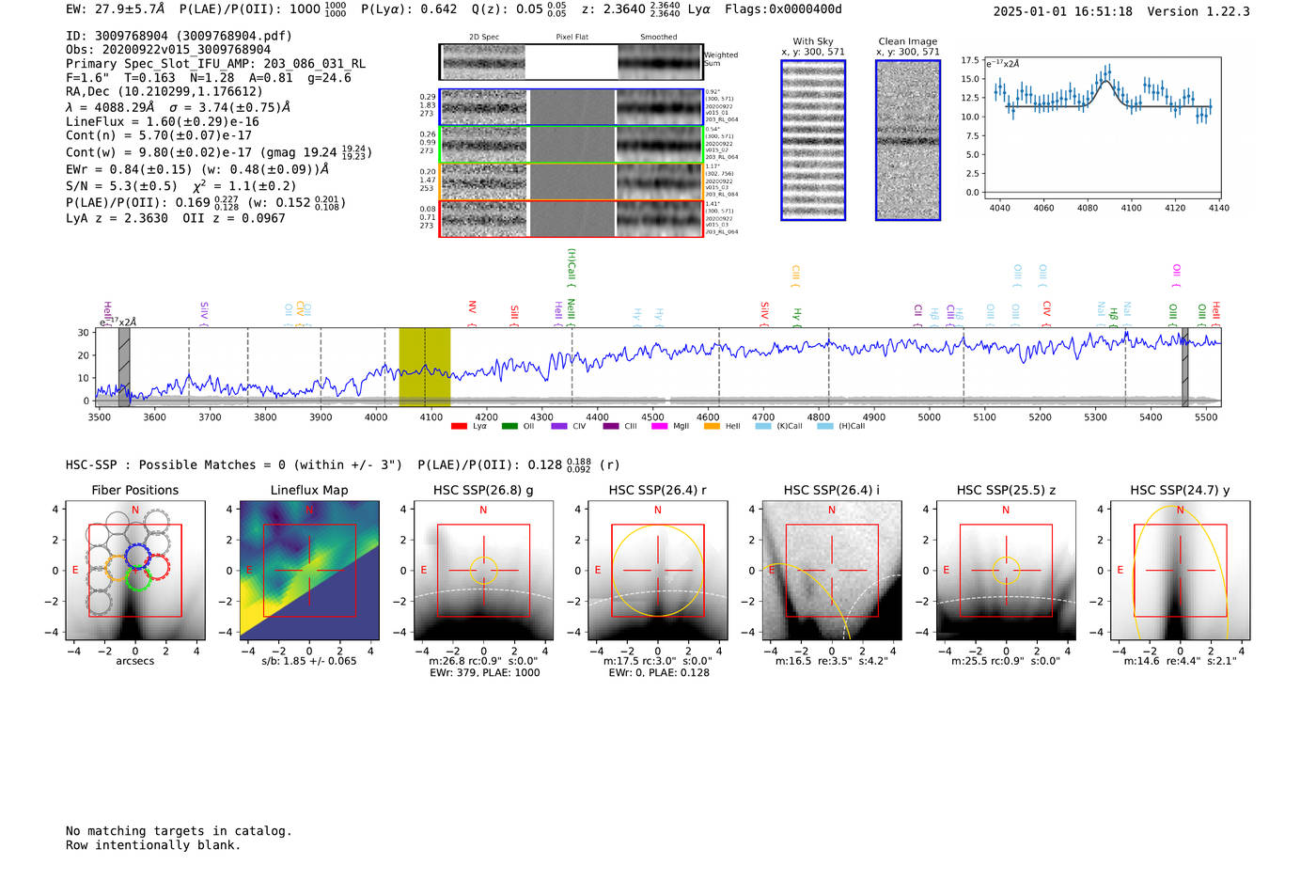Click the LineFlux = 1.60(±0.29)e-17 line

[163, 121]
